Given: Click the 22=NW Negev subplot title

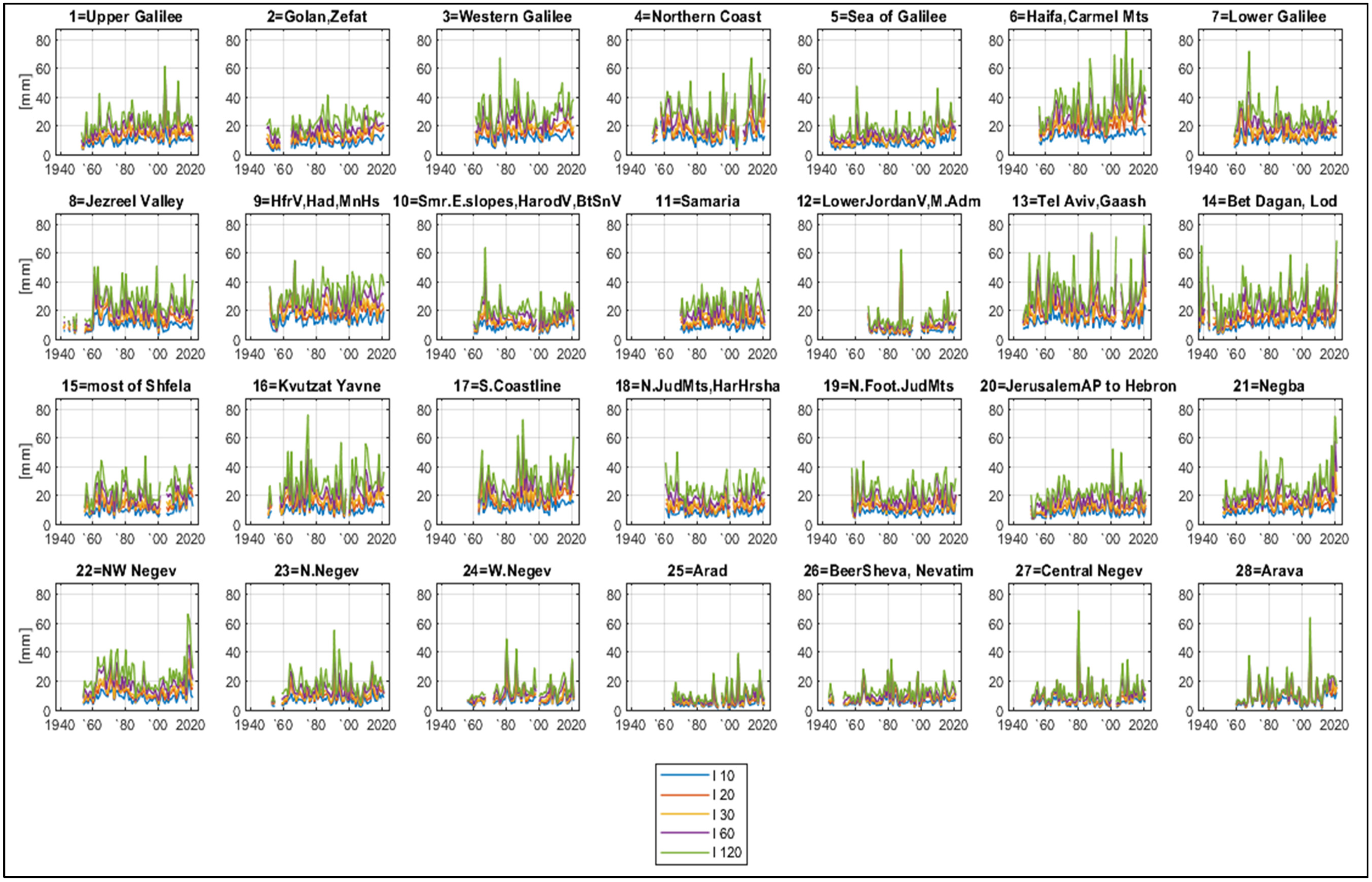Looking at the screenshot, I should point(126,571).
